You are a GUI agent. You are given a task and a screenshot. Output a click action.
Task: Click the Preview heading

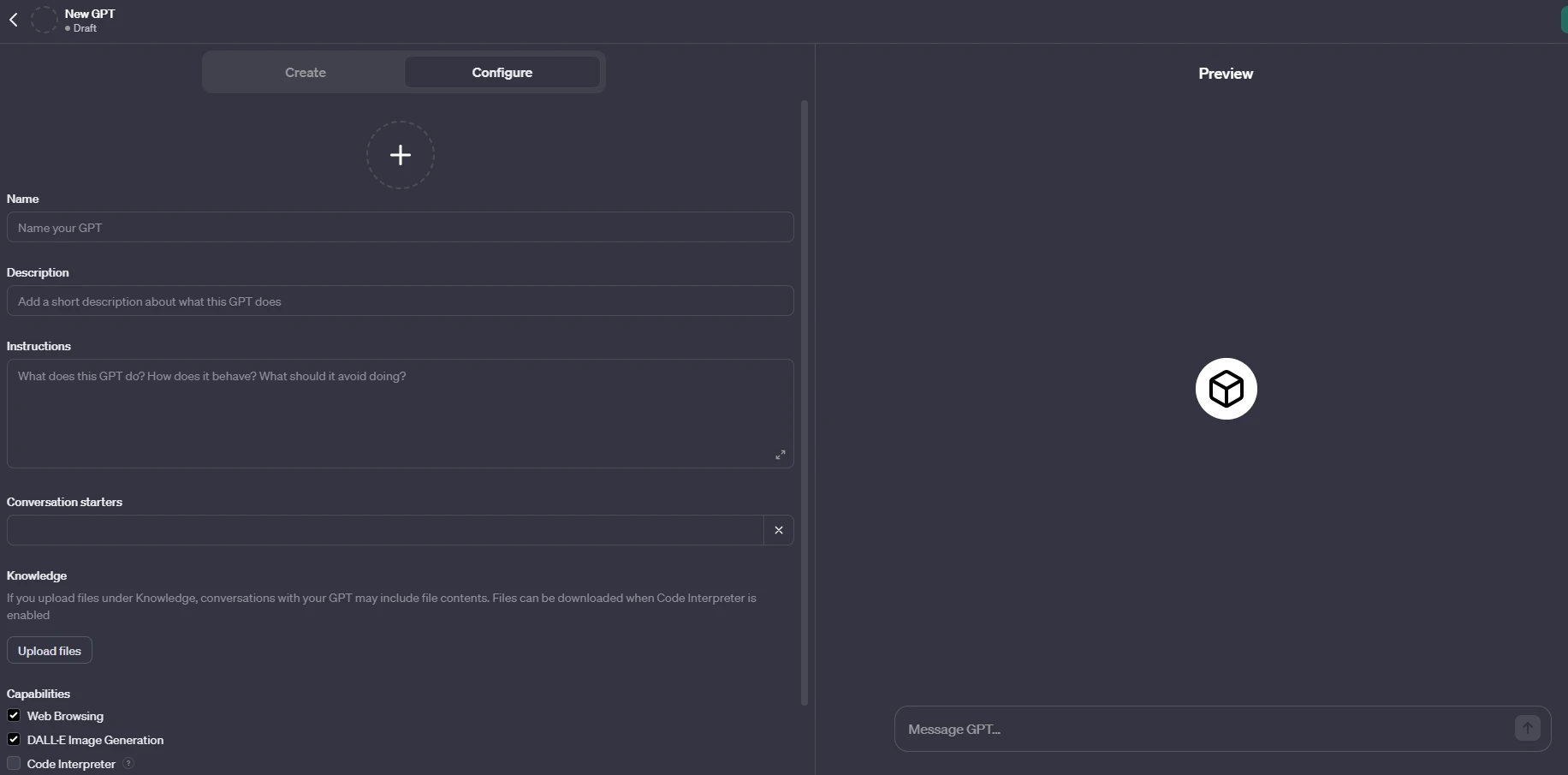(1226, 74)
